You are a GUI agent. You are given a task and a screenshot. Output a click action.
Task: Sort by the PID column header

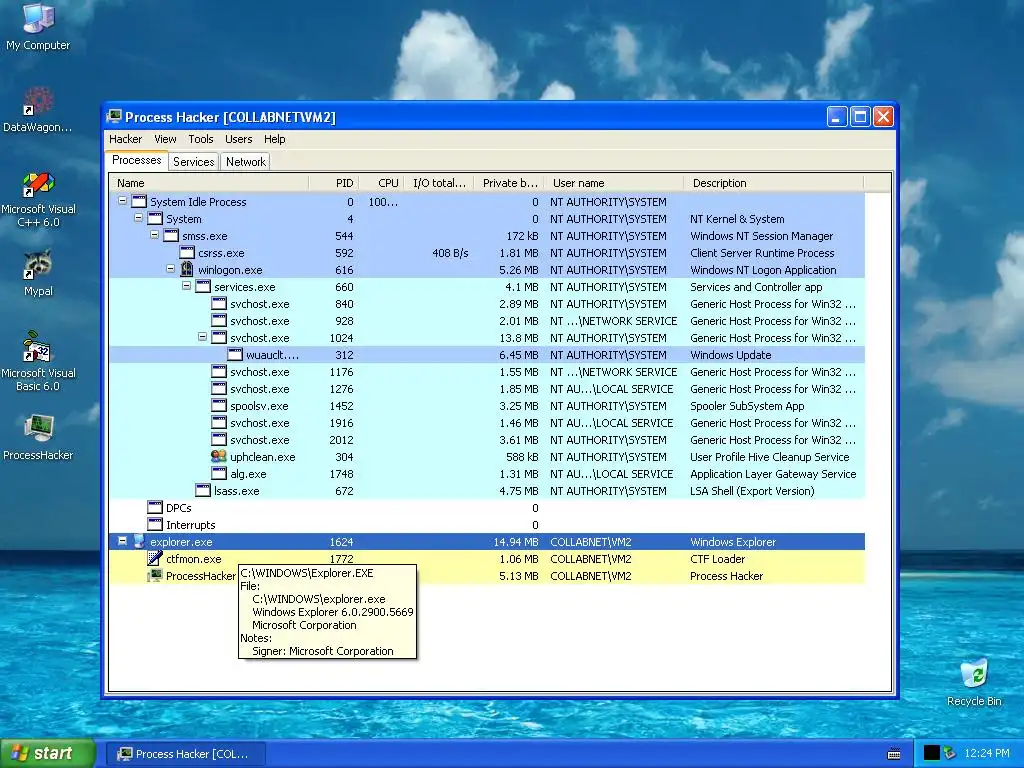(333, 183)
